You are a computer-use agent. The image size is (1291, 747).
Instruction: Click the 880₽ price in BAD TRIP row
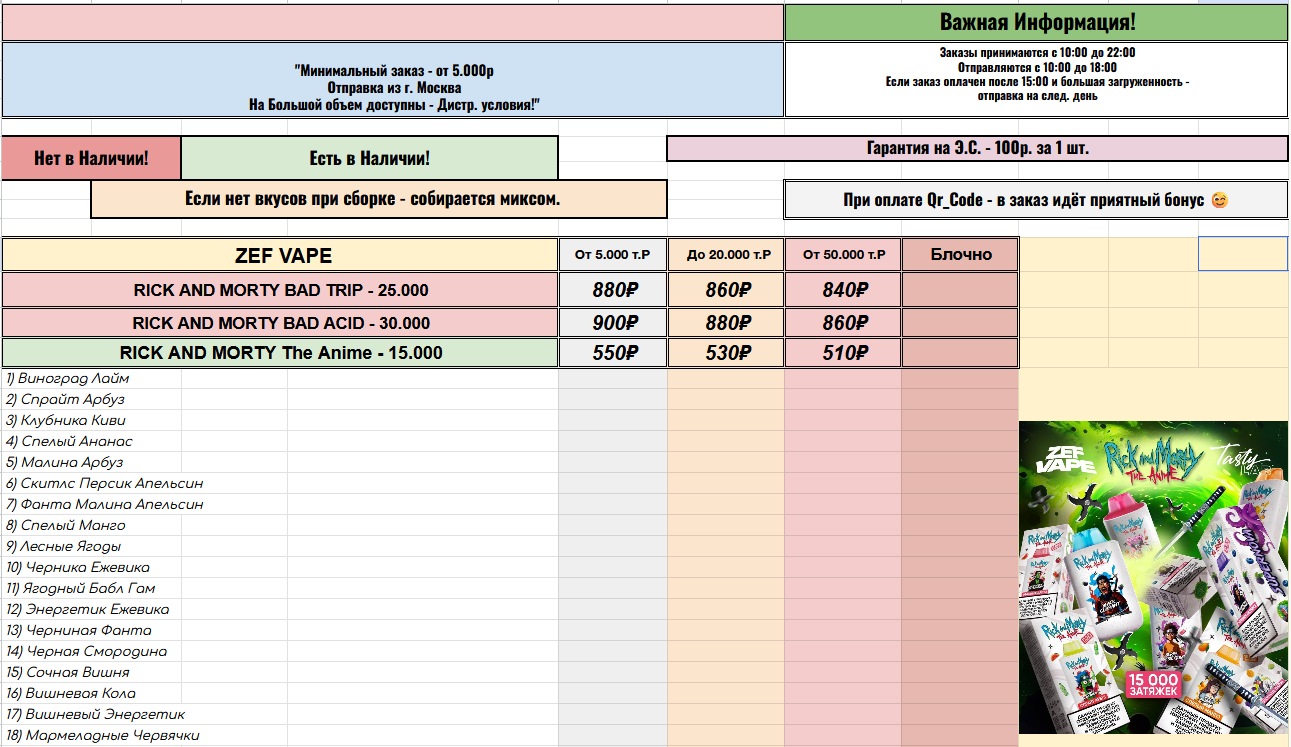613,290
